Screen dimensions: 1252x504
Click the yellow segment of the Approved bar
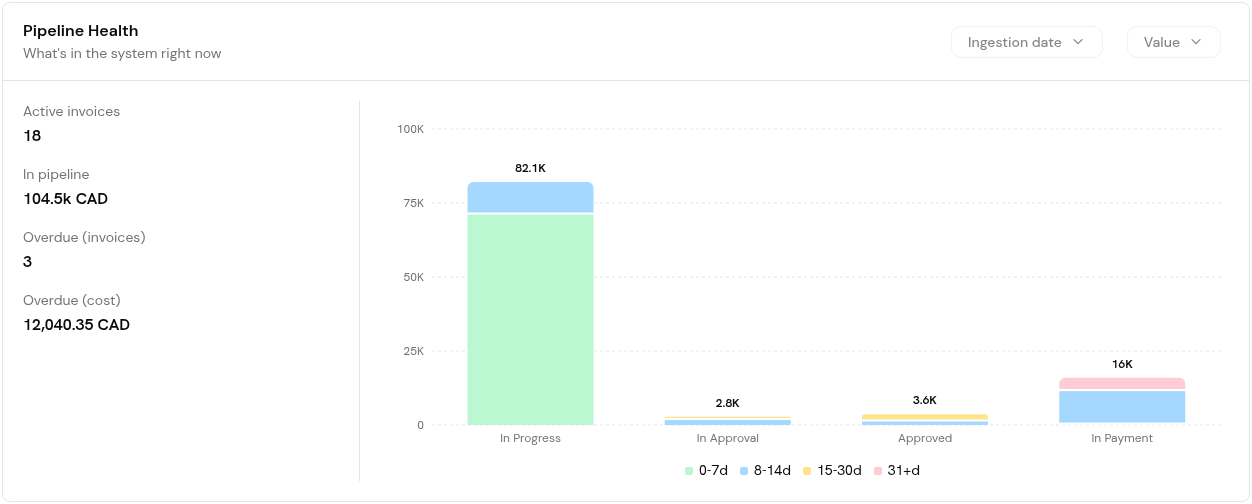click(x=925, y=417)
